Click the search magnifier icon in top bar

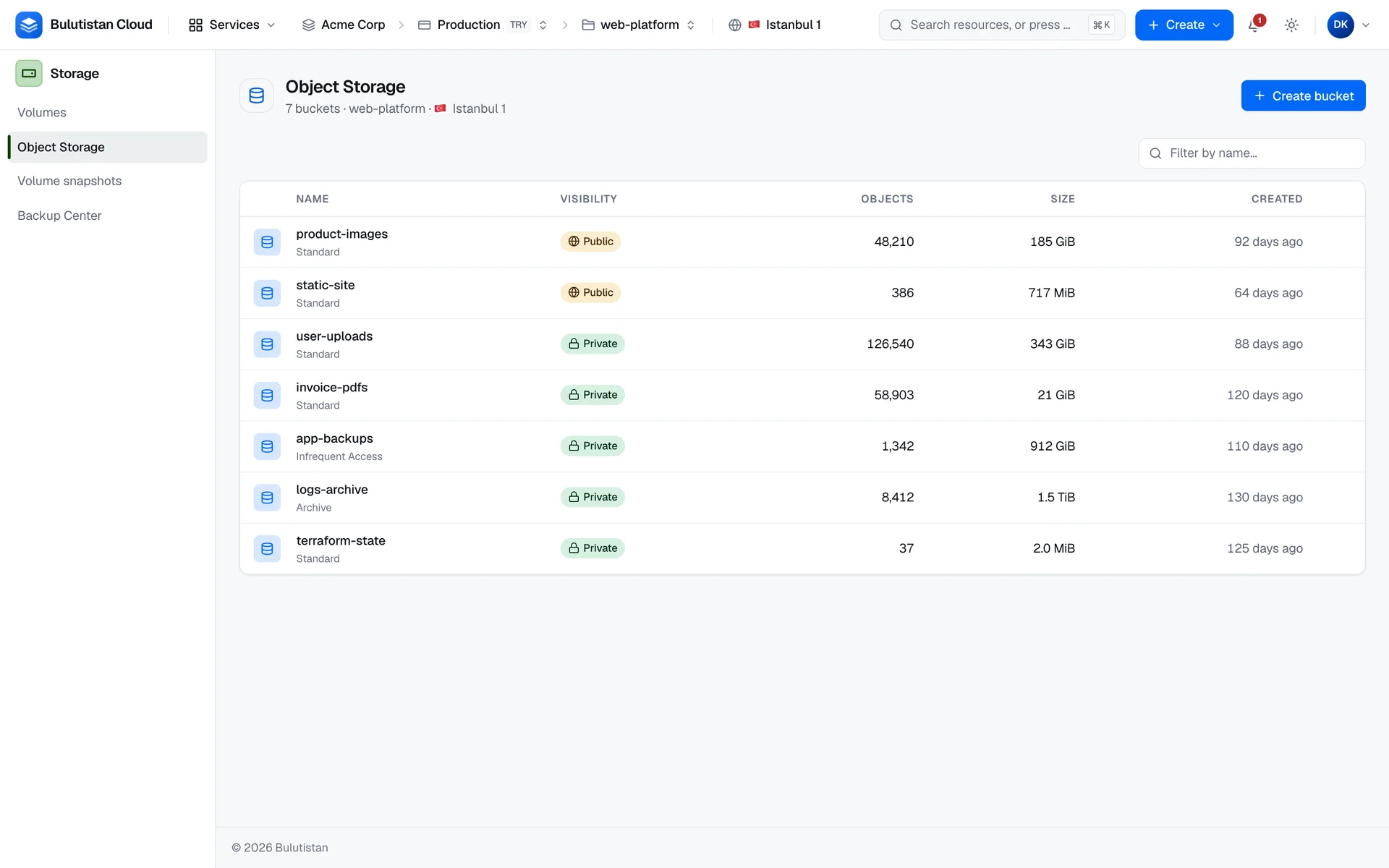896,25
